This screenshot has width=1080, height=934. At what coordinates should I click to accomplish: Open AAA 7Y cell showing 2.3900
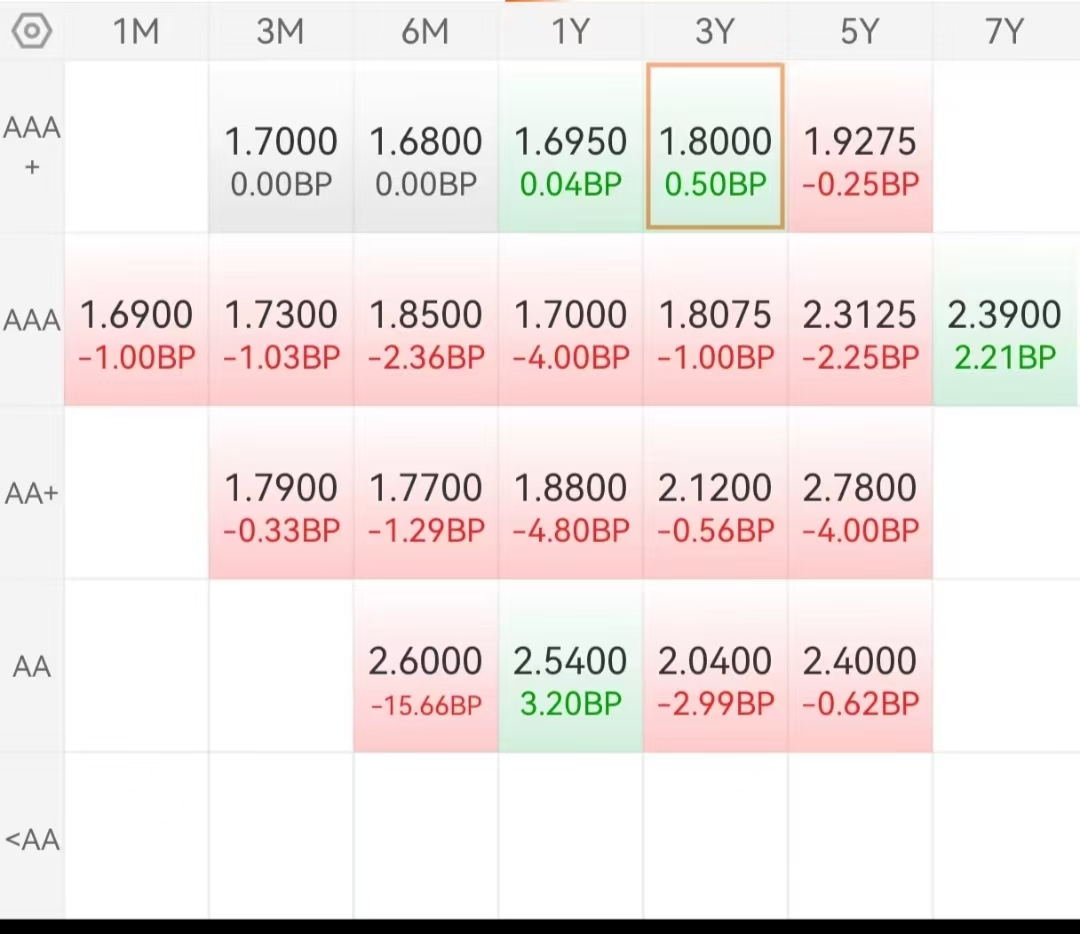tap(1004, 320)
